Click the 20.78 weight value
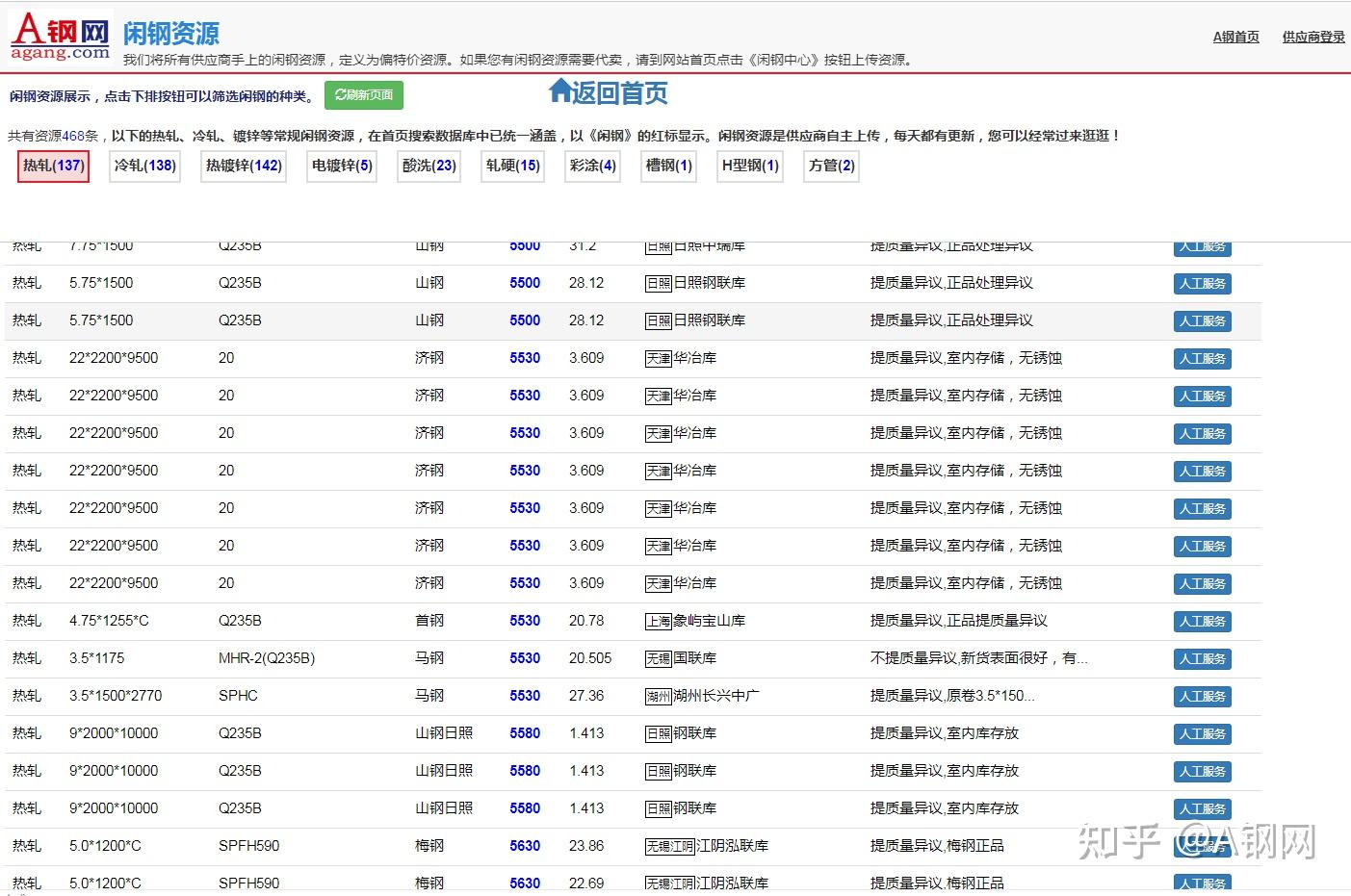 click(x=586, y=621)
